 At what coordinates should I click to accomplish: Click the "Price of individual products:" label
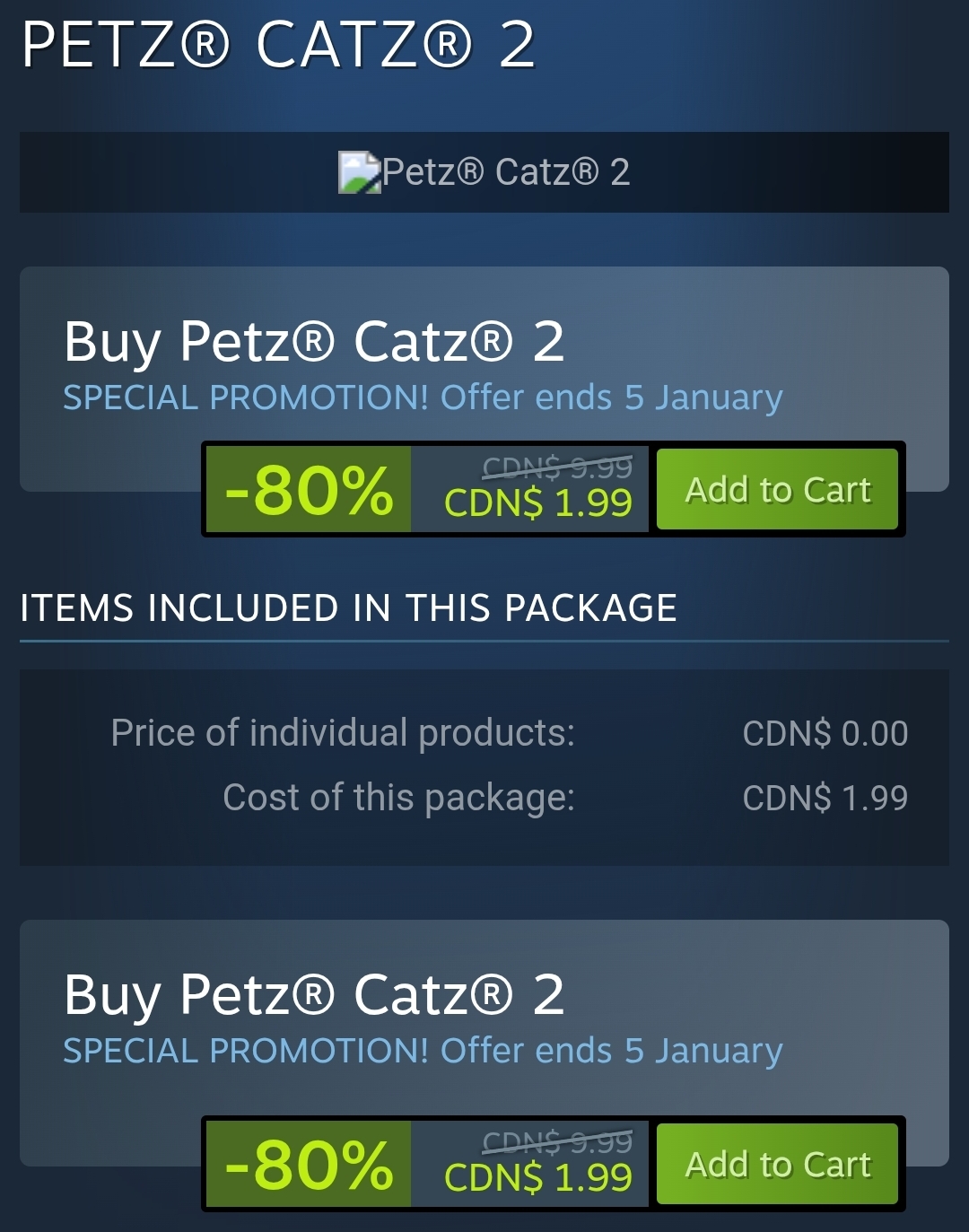click(x=343, y=733)
